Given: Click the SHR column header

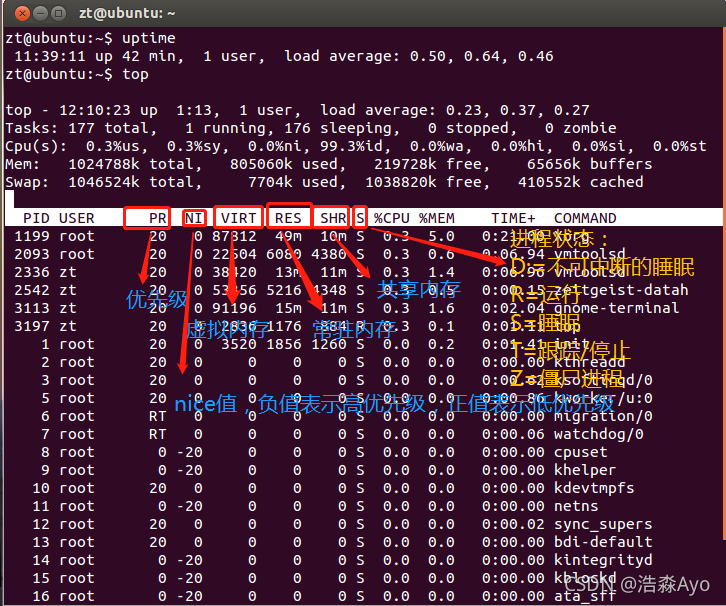Looking at the screenshot, I should point(333,218).
